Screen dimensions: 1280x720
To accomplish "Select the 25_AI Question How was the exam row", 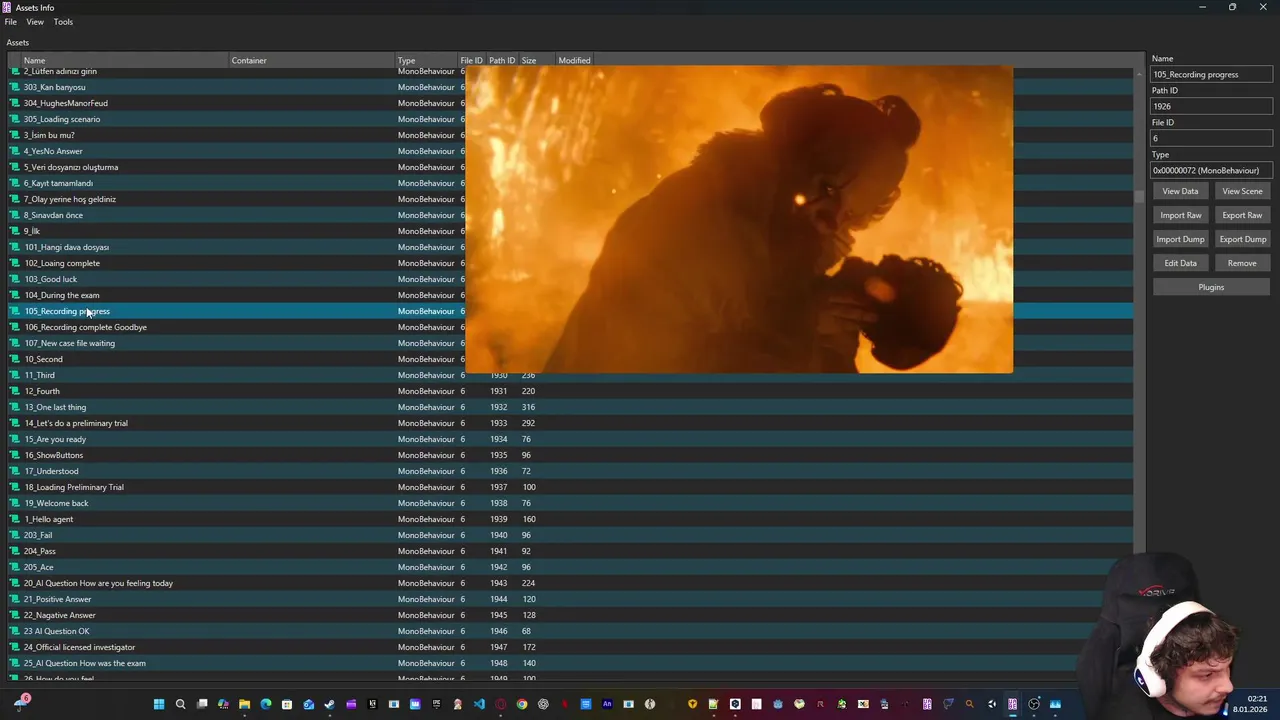I will click(x=570, y=663).
